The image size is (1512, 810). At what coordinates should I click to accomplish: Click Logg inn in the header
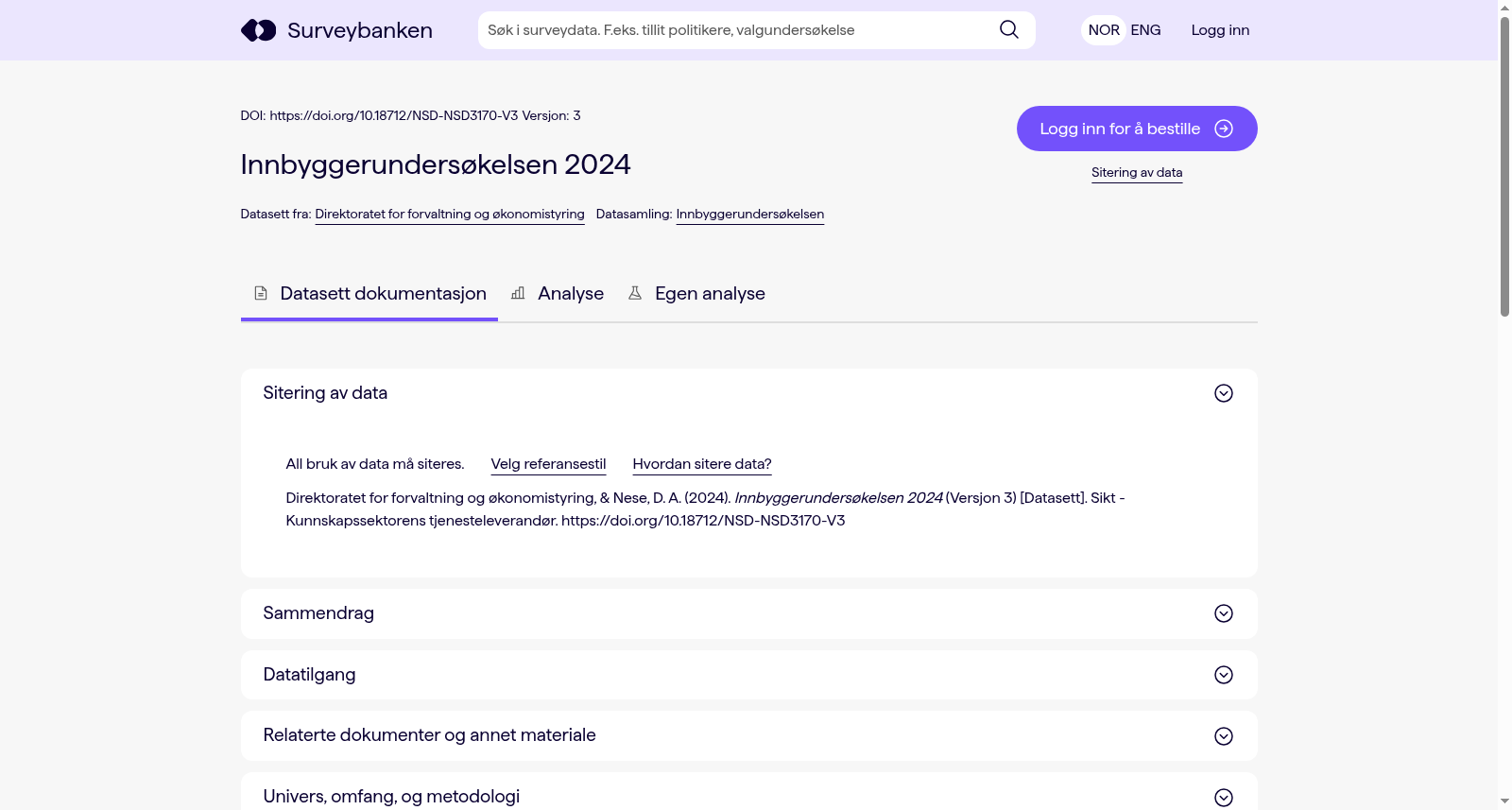1220,30
